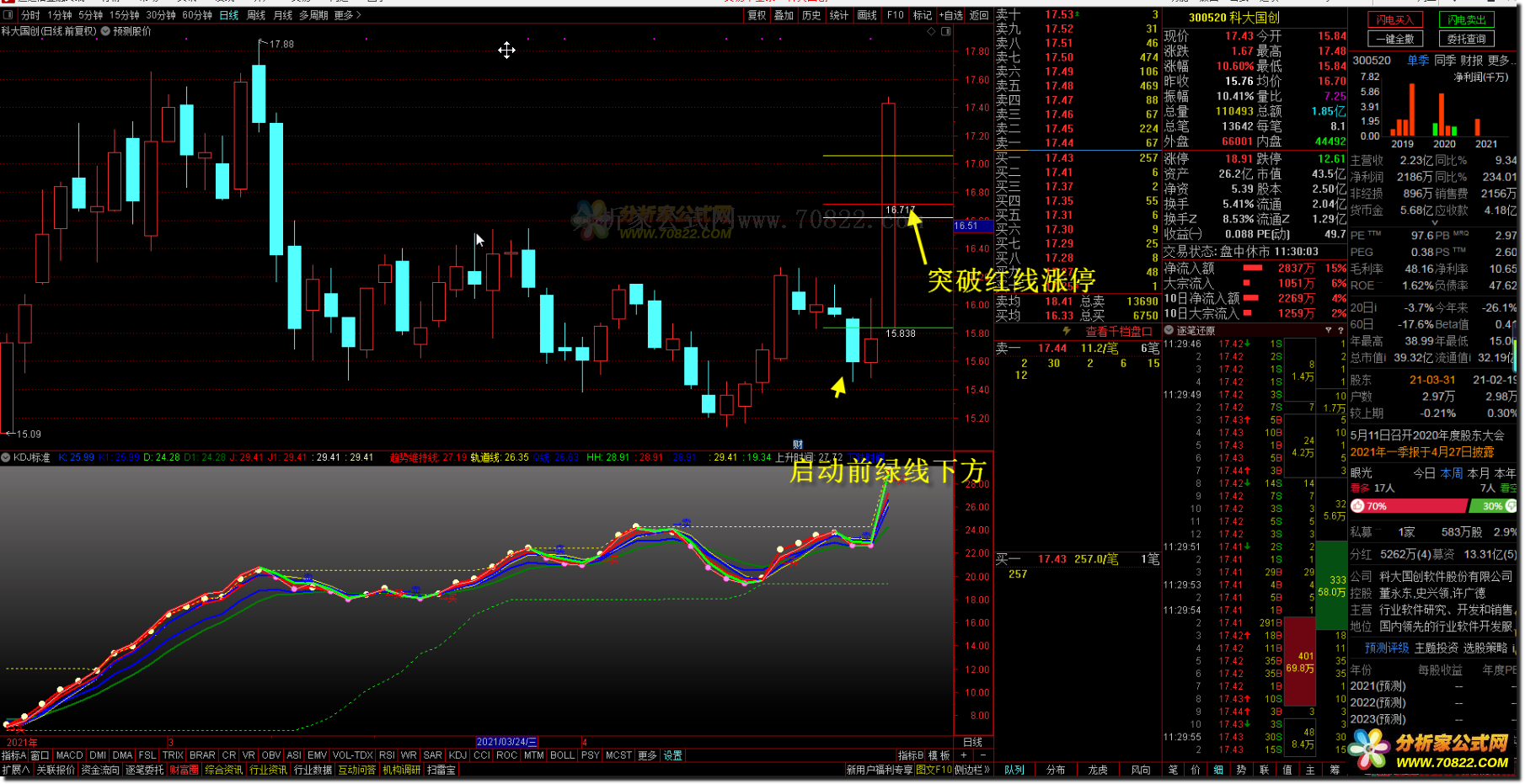The image size is (1525, 784).
Task: Toggle the 逐笔还原 panel header circle
Action: 1169,330
